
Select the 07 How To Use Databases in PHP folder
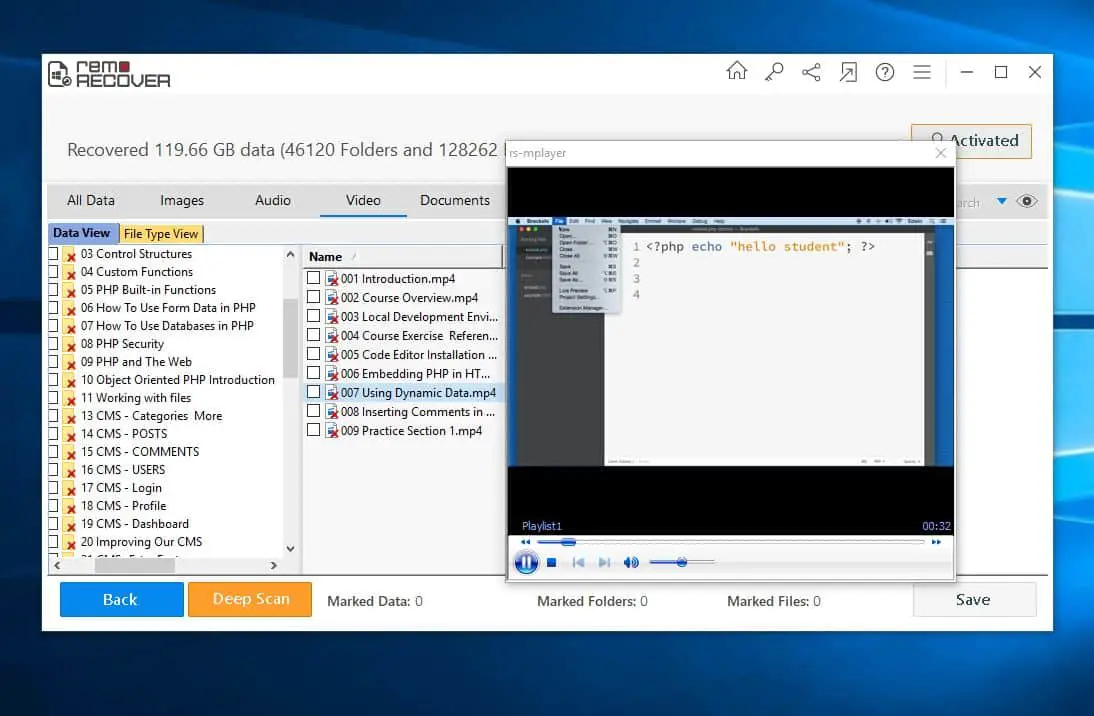coord(167,326)
